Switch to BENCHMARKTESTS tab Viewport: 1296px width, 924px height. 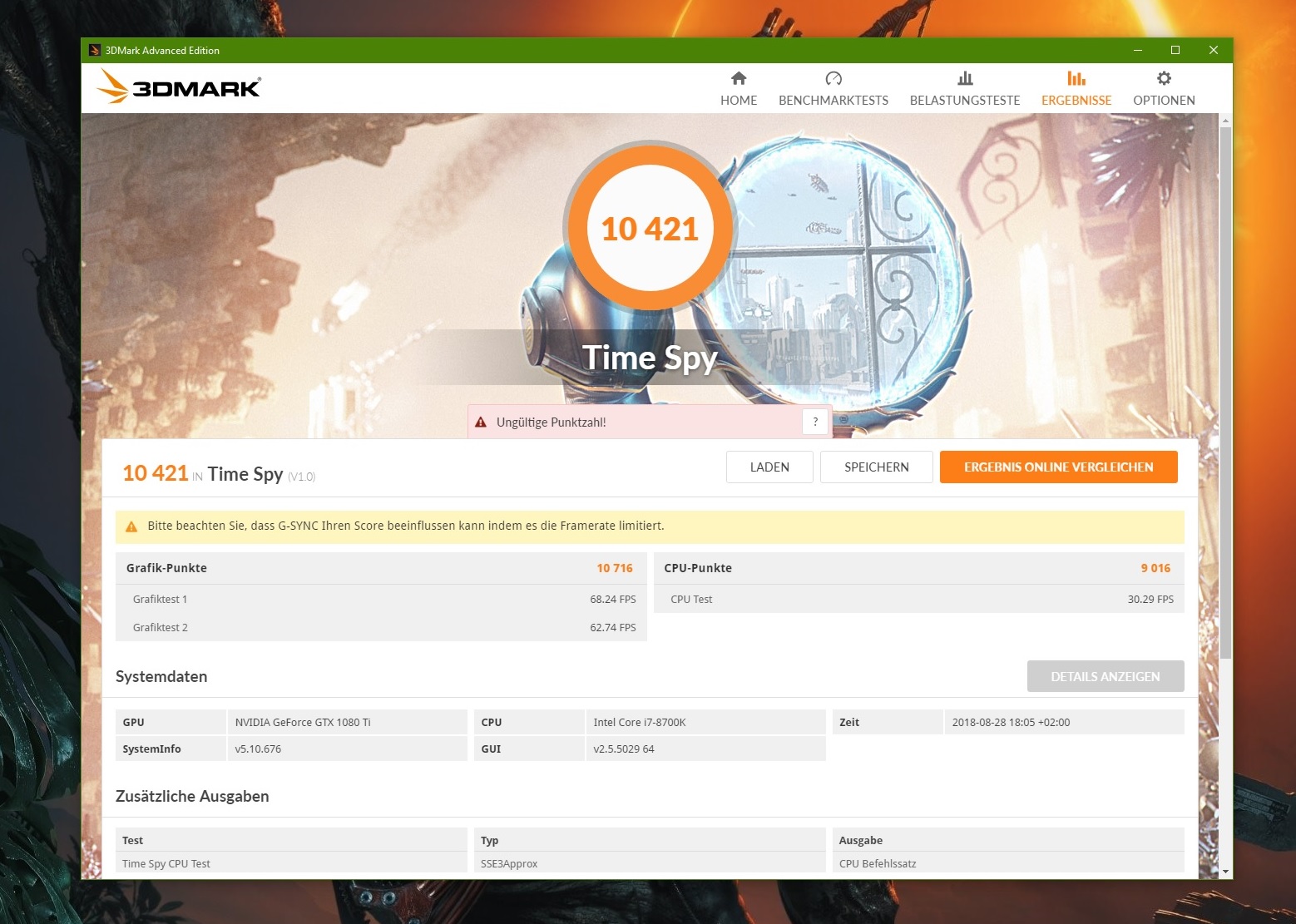coord(833,89)
